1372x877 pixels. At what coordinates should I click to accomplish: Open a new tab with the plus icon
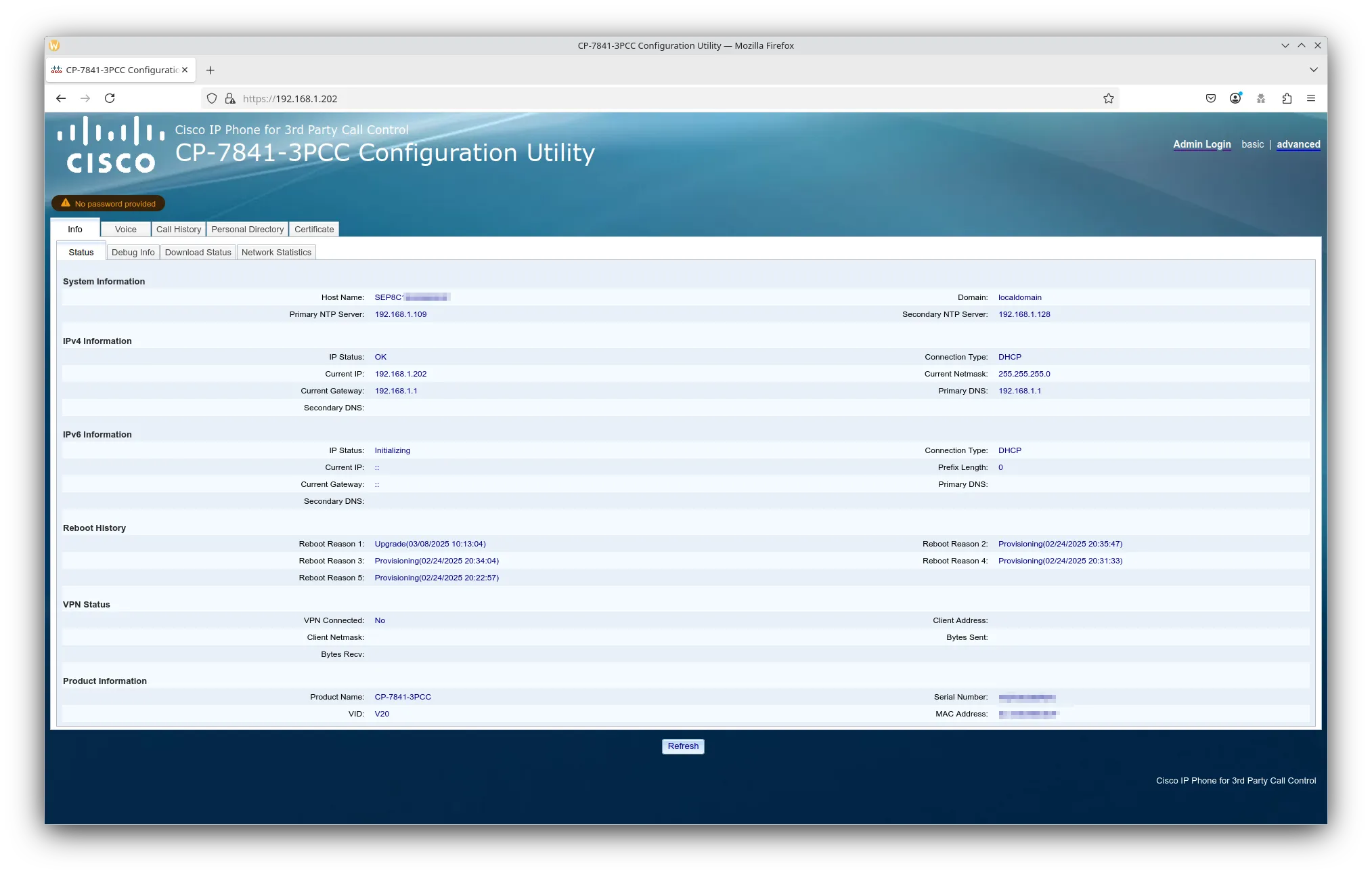coord(211,70)
